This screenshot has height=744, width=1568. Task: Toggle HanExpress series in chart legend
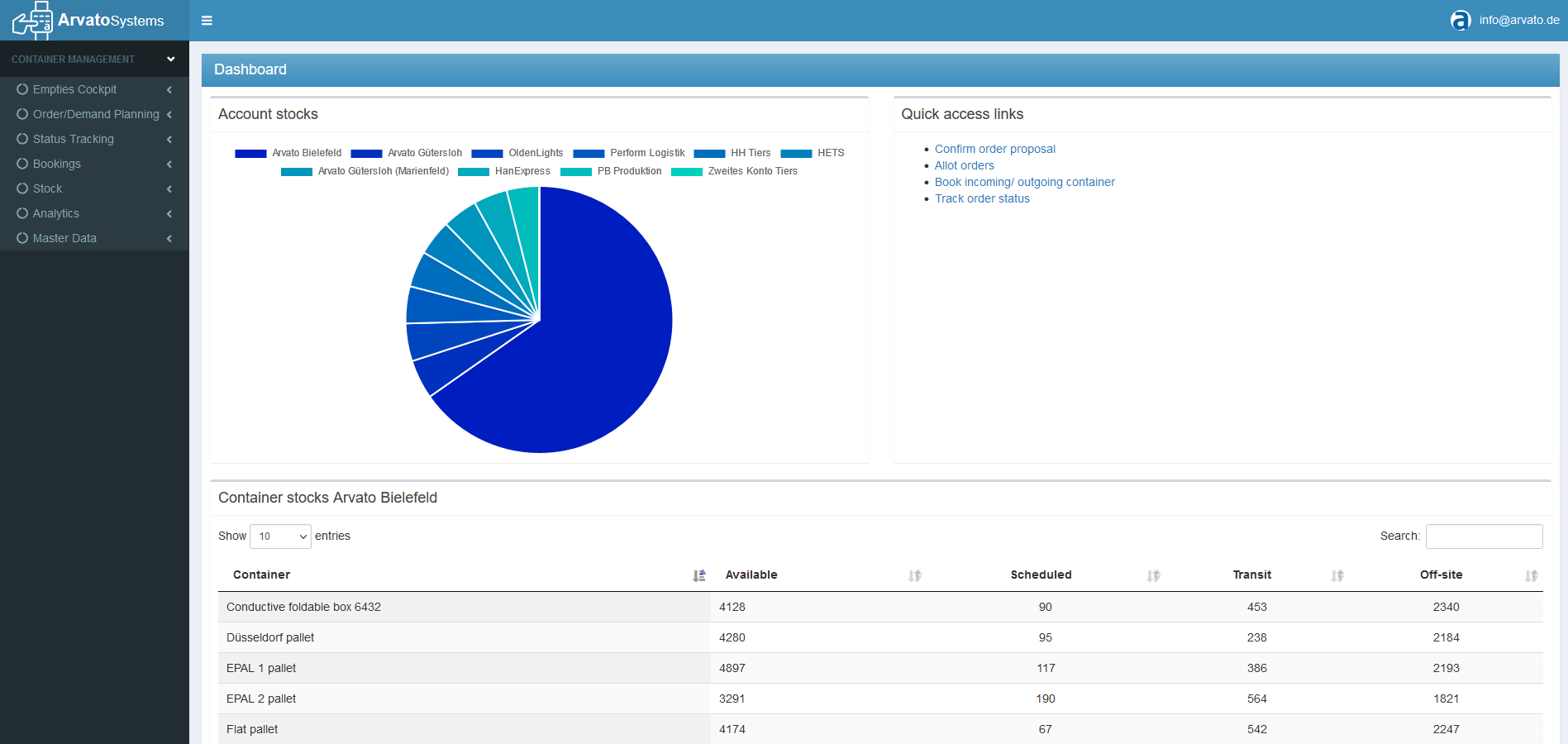504,171
